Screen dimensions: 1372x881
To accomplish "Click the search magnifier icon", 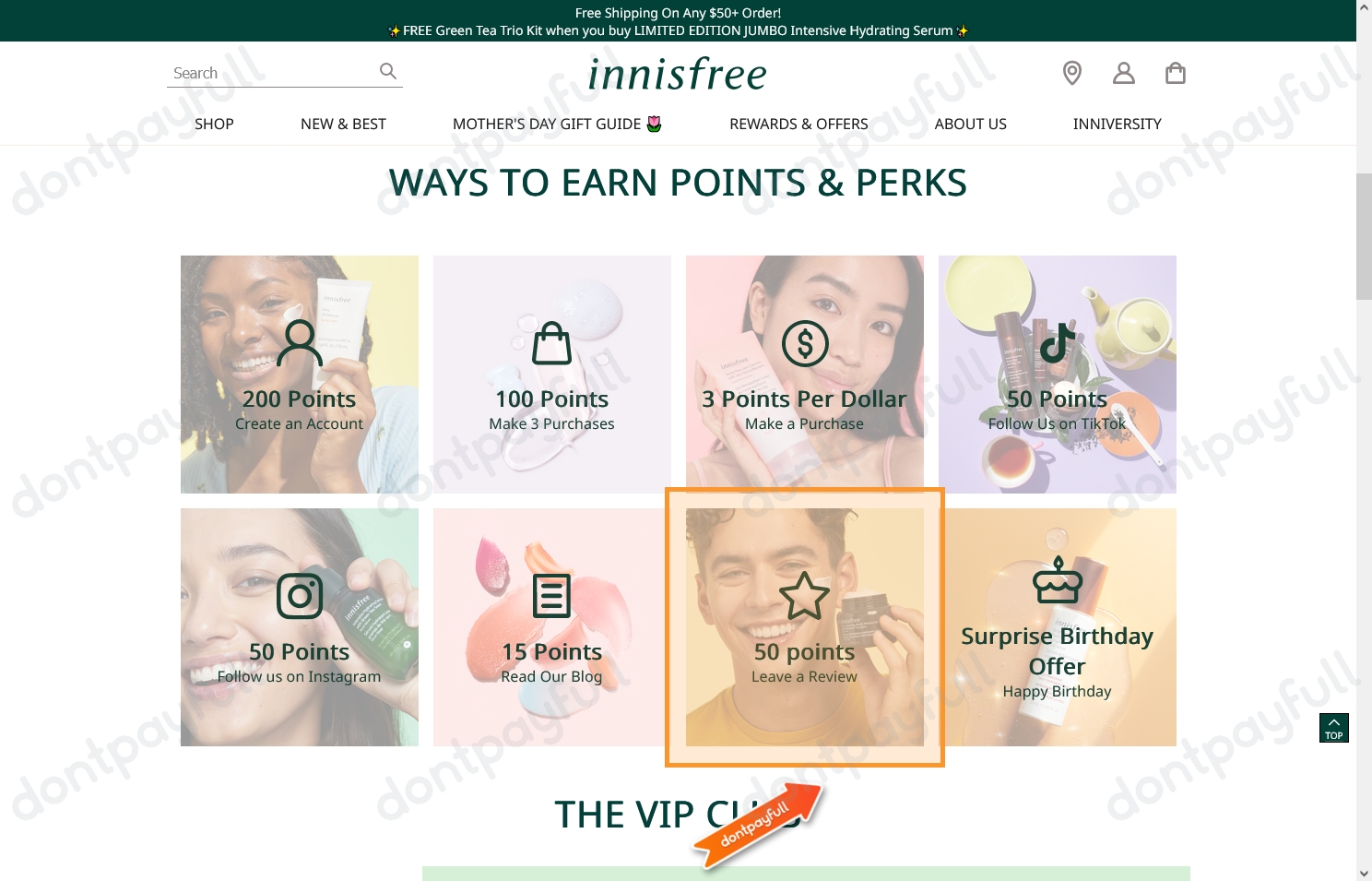I will click(388, 71).
